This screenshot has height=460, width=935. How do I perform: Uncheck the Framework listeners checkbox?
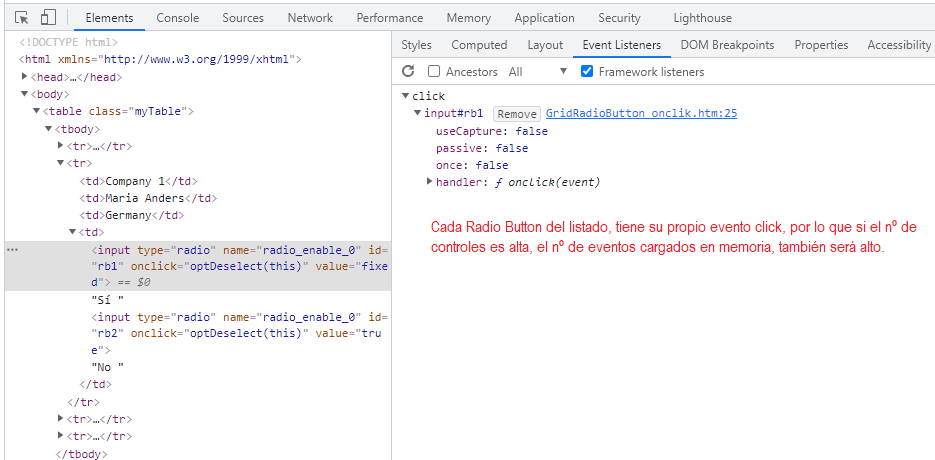(x=587, y=72)
